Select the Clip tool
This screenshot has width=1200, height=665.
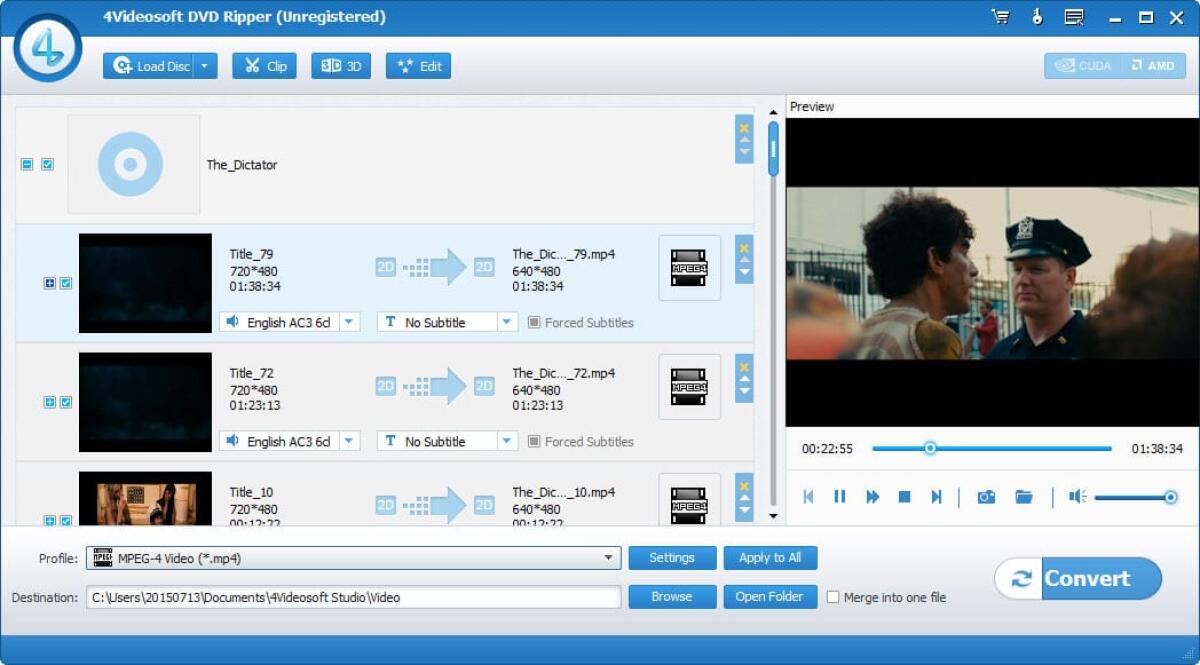[264, 65]
